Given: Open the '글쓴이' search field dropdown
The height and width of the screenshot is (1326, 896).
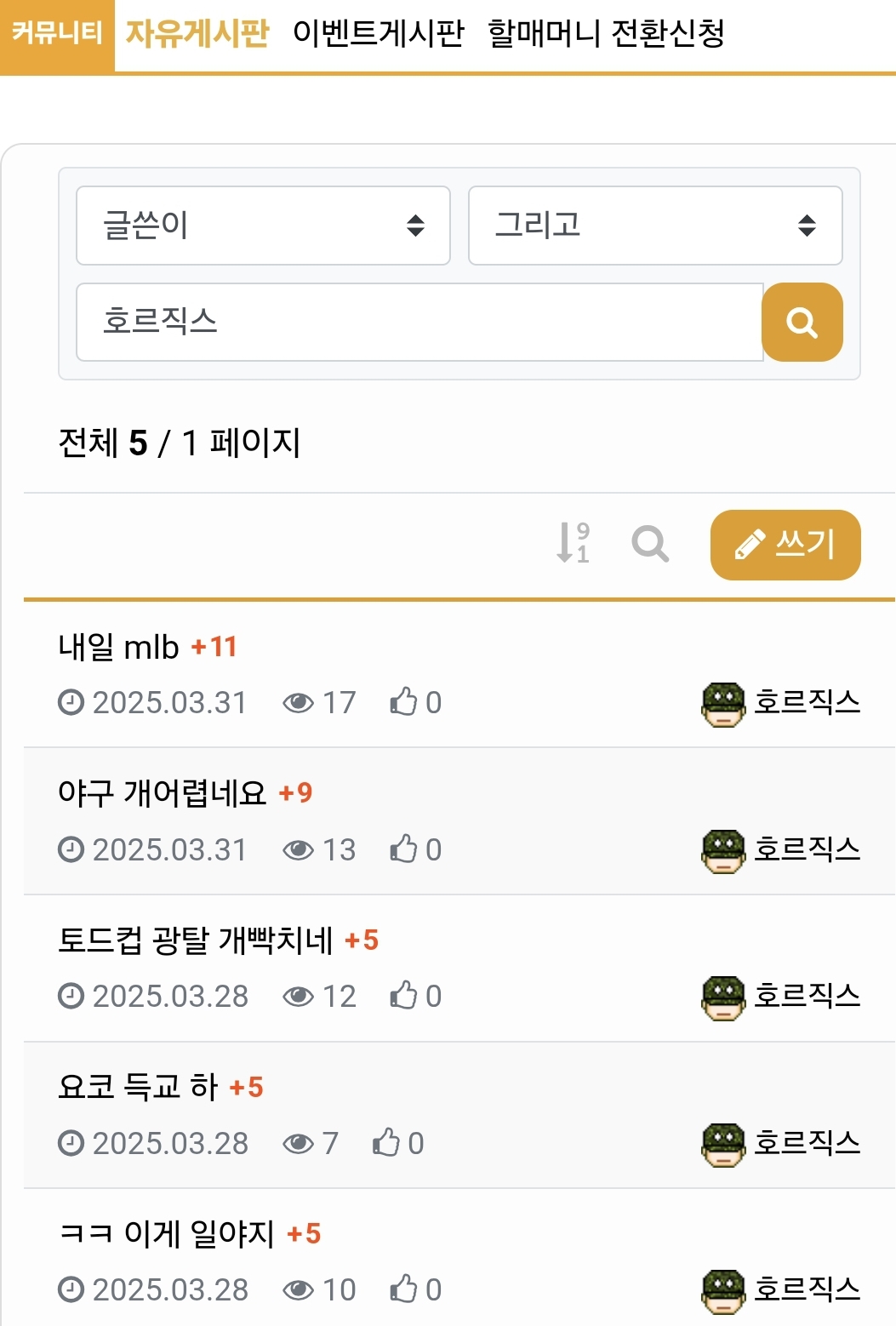Looking at the screenshot, I should tap(263, 226).
